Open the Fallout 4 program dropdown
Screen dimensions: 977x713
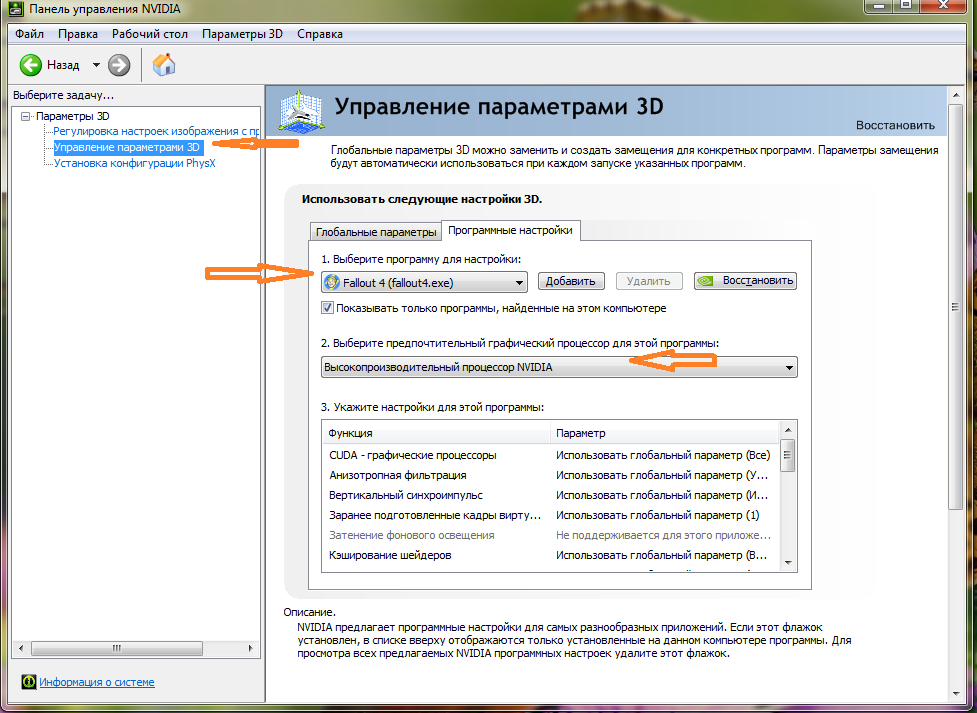coord(424,282)
